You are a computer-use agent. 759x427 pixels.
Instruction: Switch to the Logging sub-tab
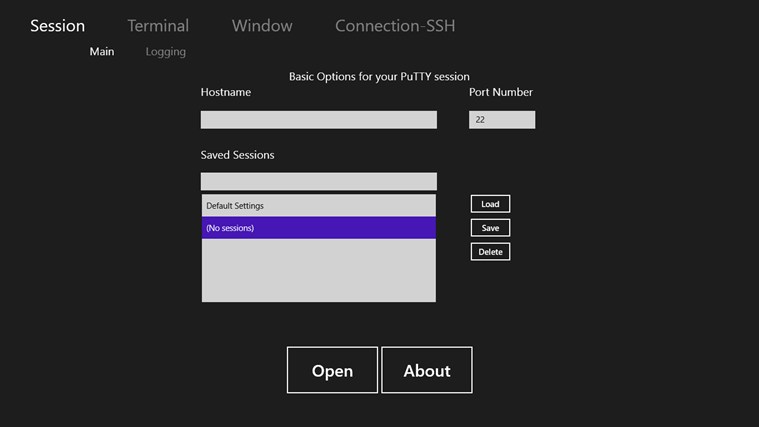165,51
